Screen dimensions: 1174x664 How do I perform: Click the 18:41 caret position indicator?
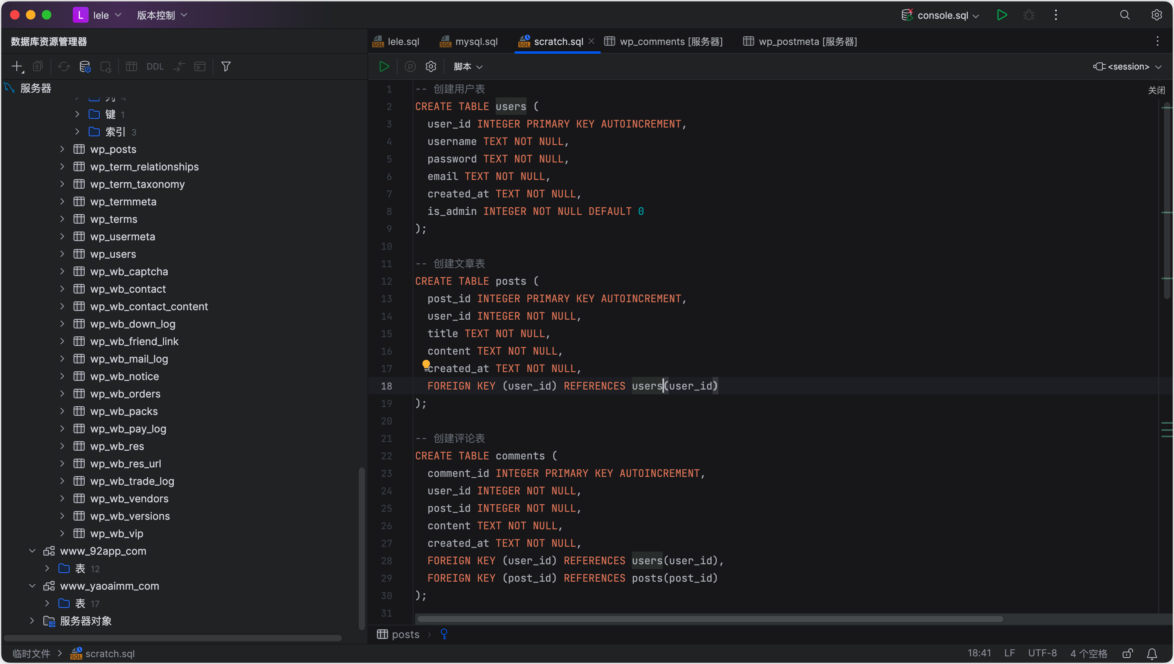(x=979, y=654)
